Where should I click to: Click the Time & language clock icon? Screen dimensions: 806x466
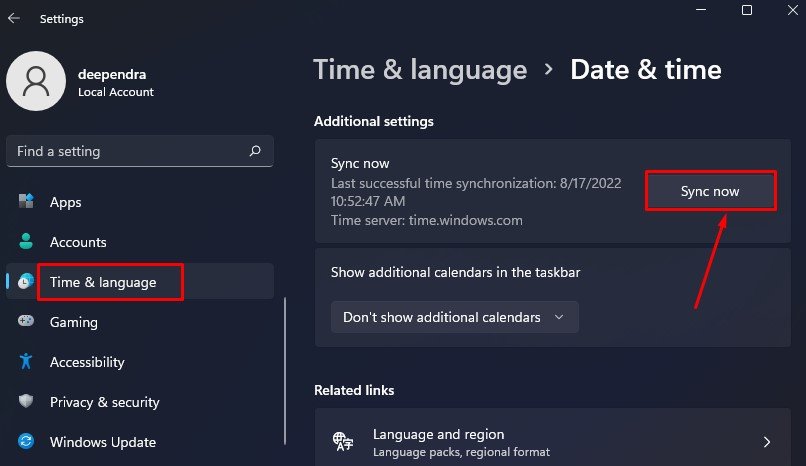tap(26, 282)
